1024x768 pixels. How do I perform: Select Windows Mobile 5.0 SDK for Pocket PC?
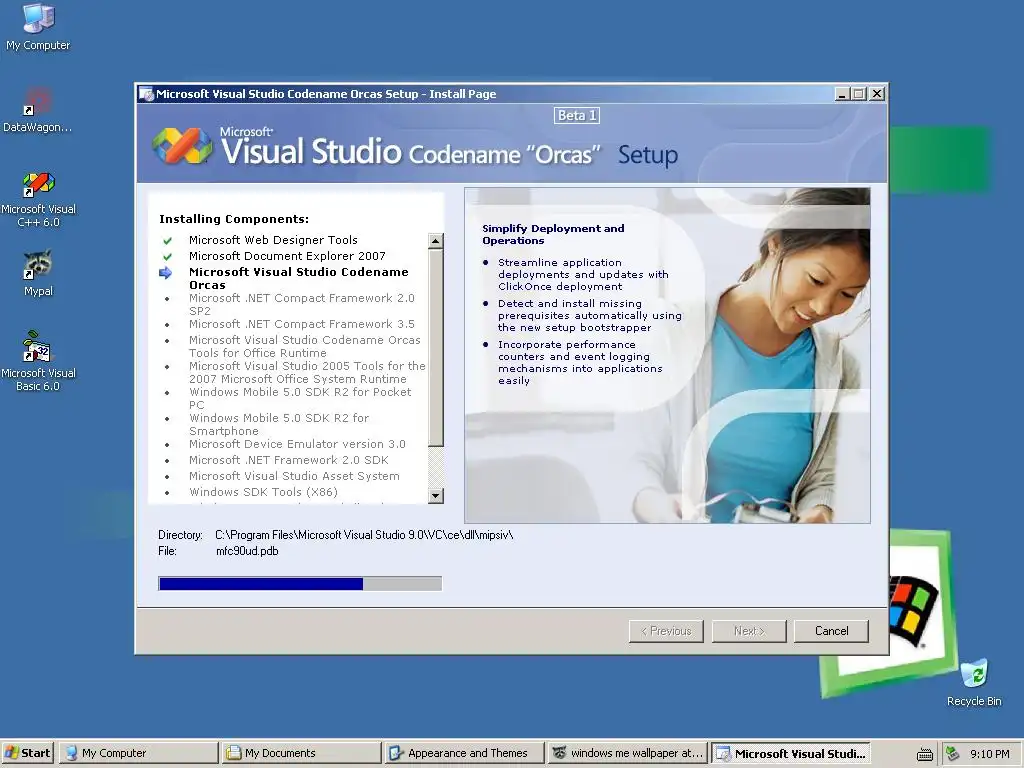point(300,398)
